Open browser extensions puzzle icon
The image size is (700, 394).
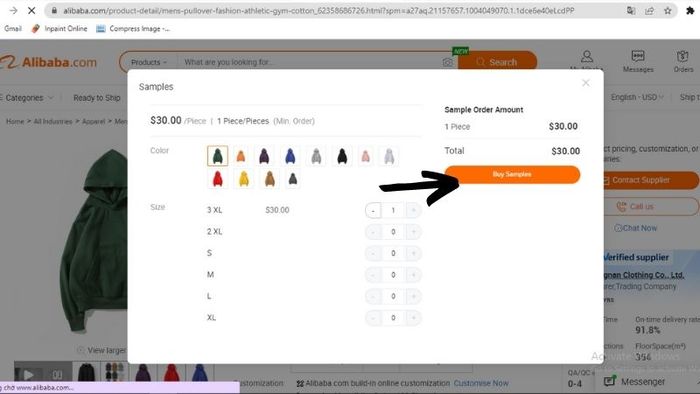click(x=690, y=10)
